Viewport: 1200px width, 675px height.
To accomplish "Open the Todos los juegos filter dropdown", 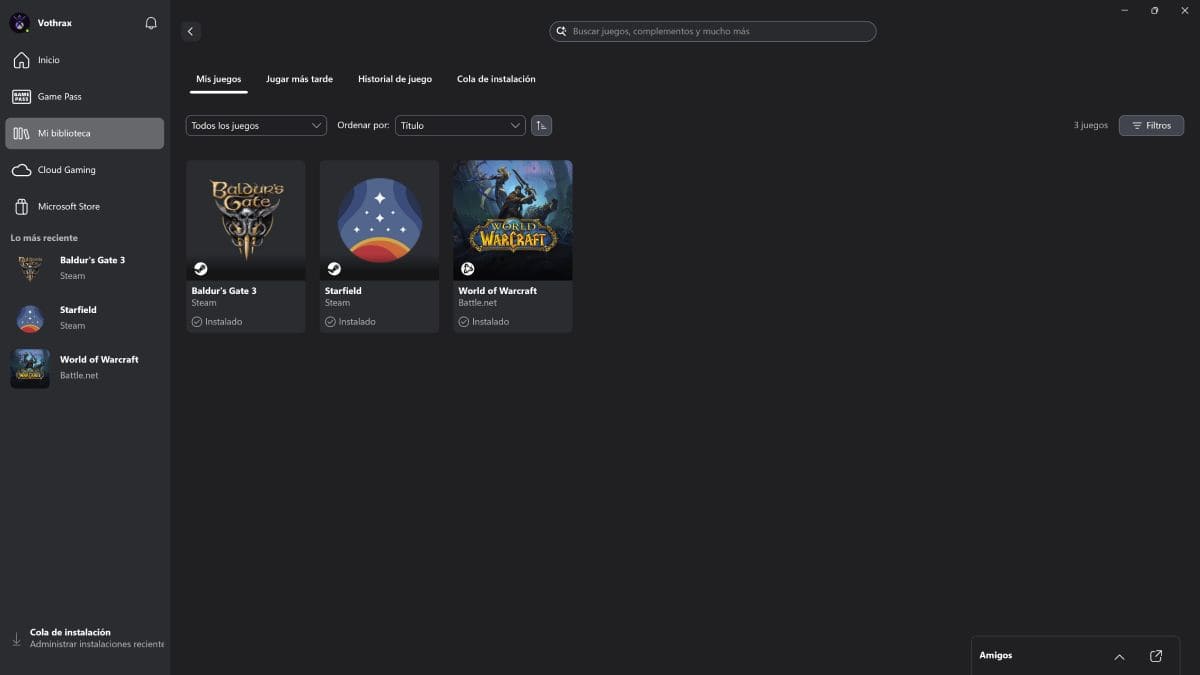I will point(255,125).
